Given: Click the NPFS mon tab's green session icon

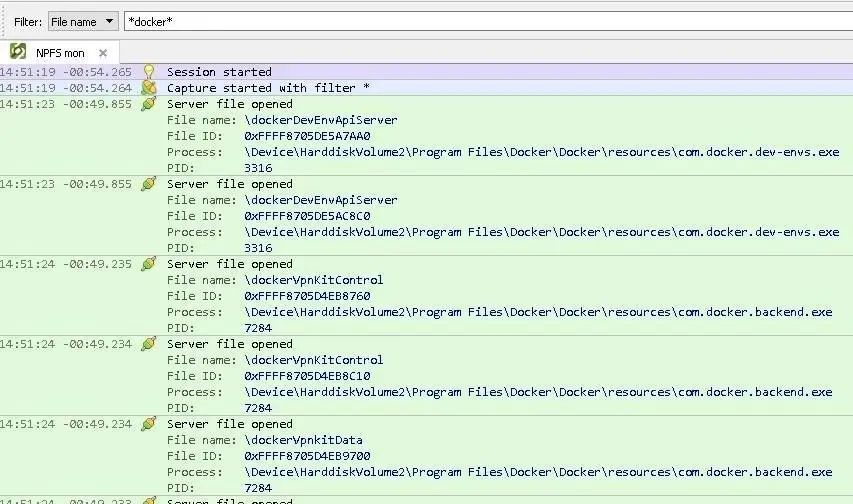Looking at the screenshot, I should point(18,51).
